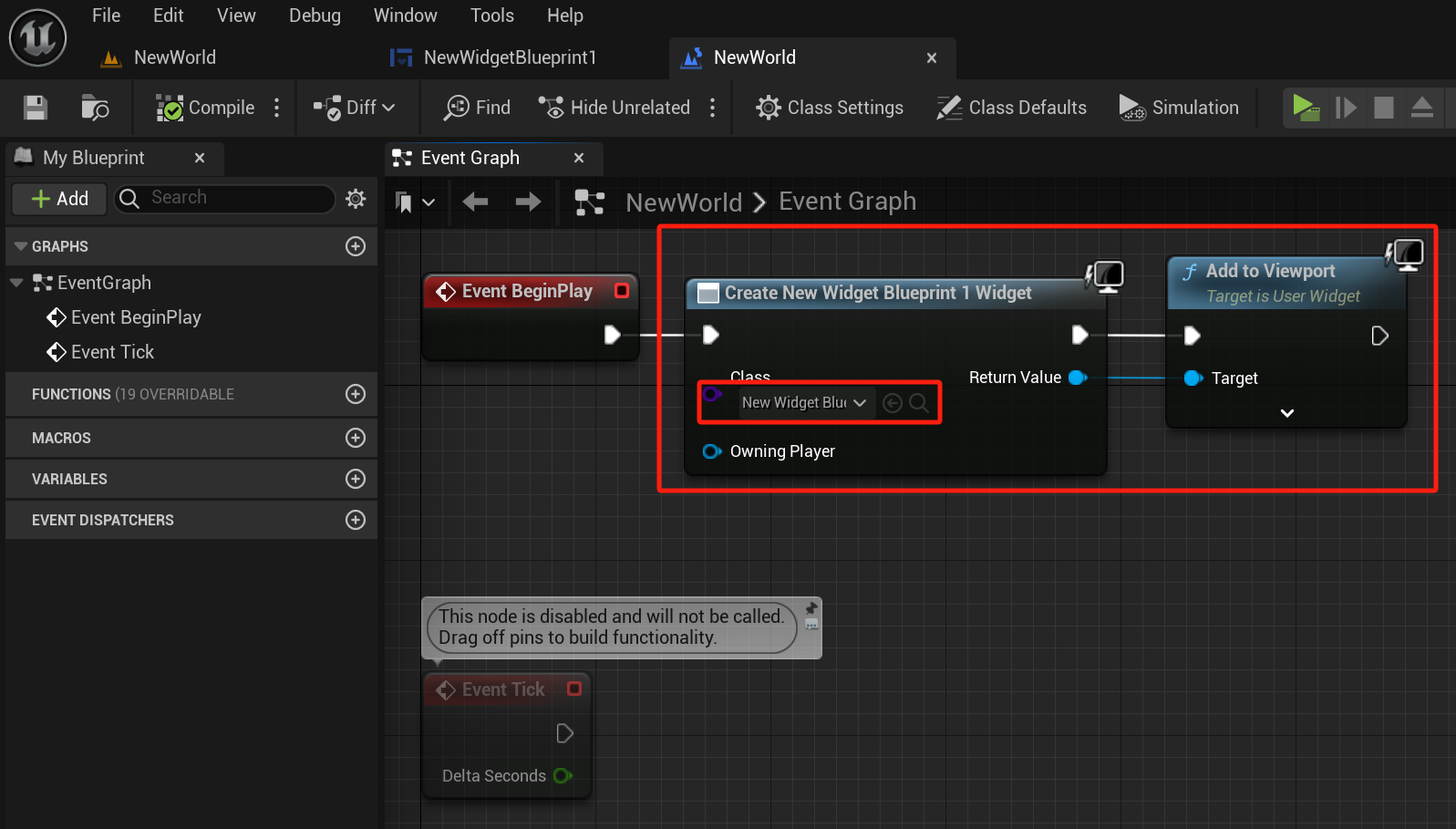
Task: Add a new macro with plus icon
Action: (356, 438)
